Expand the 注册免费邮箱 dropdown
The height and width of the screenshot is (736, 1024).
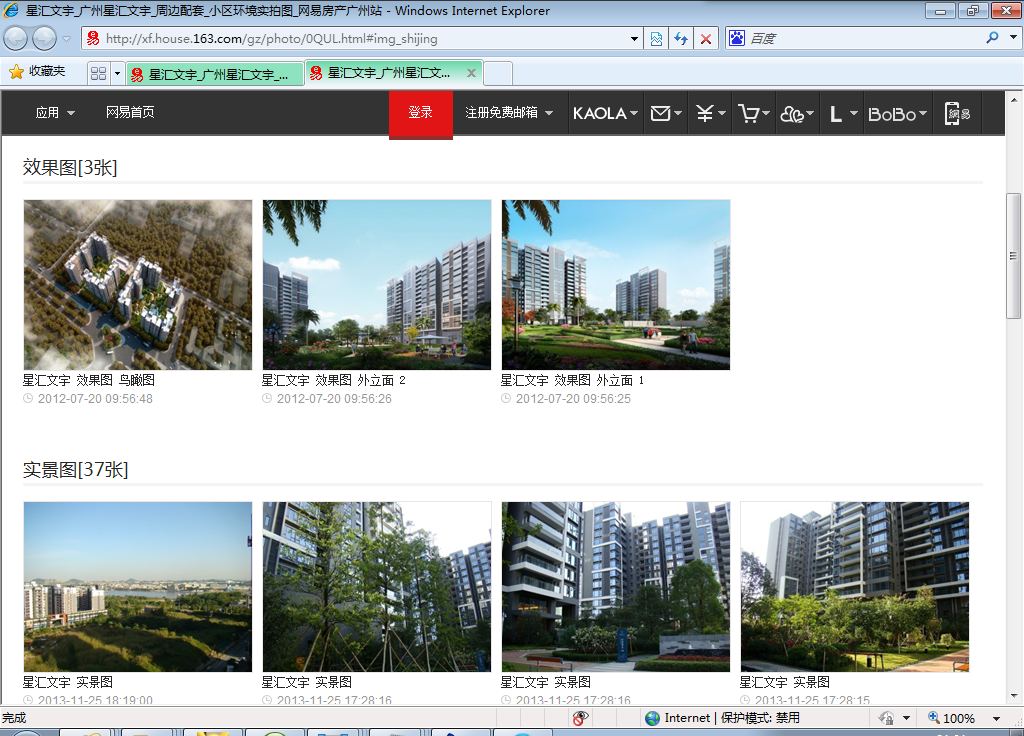pos(509,113)
